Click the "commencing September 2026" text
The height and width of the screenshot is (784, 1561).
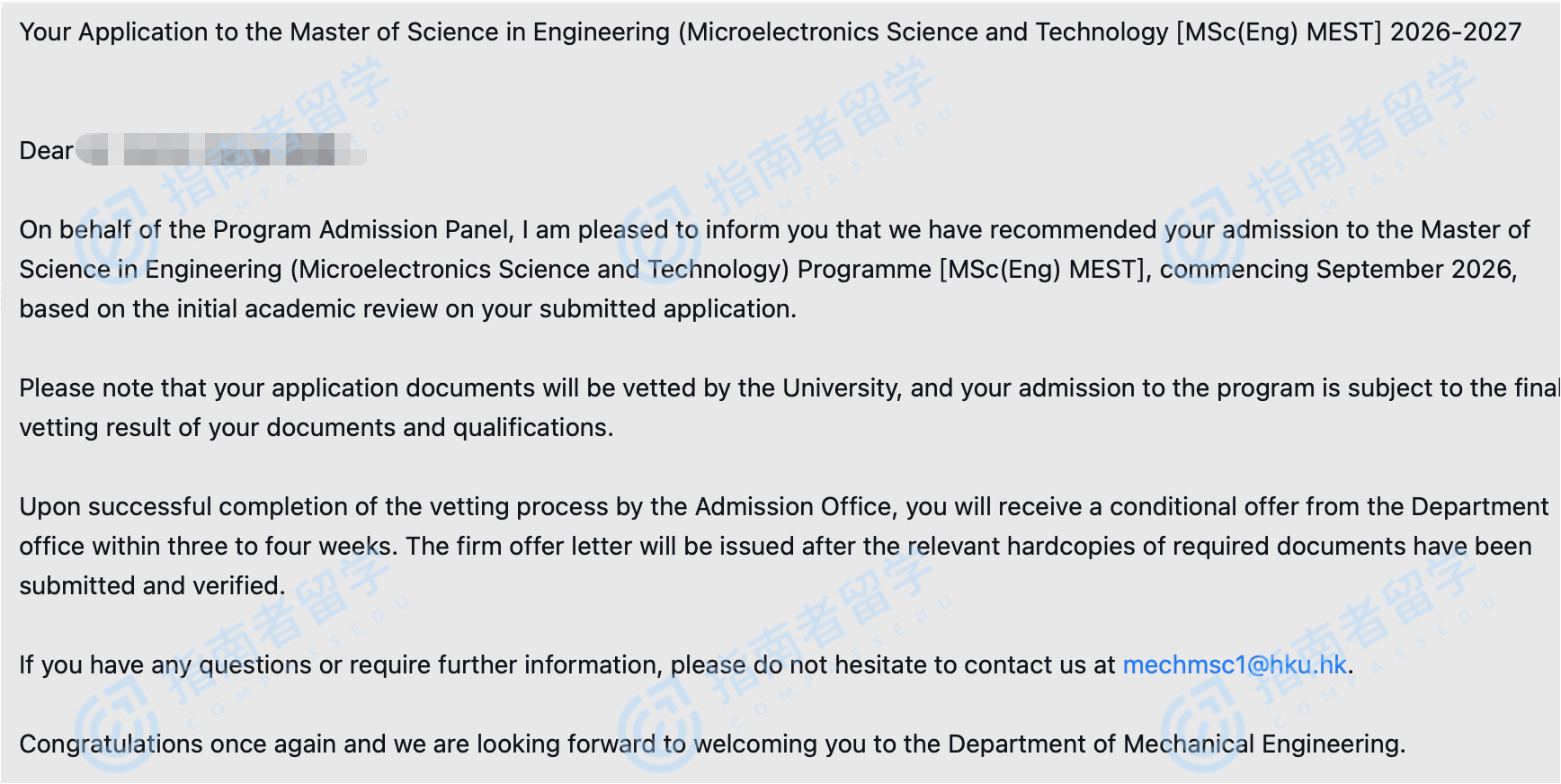point(1336,270)
